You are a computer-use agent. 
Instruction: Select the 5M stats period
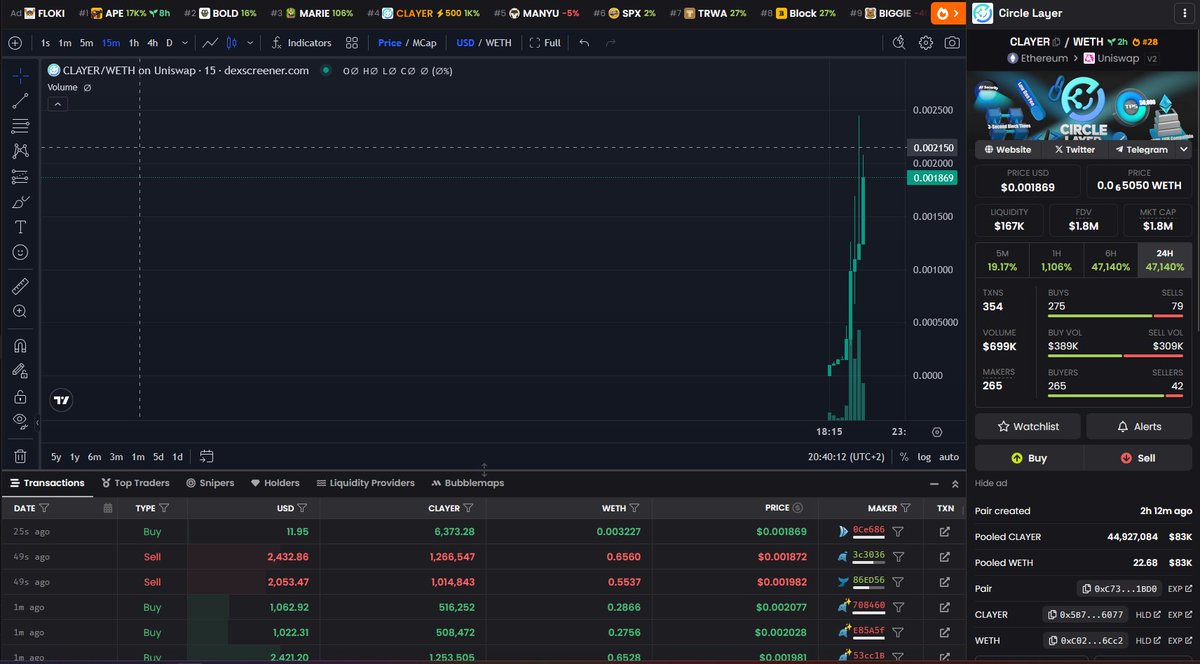coord(1002,260)
